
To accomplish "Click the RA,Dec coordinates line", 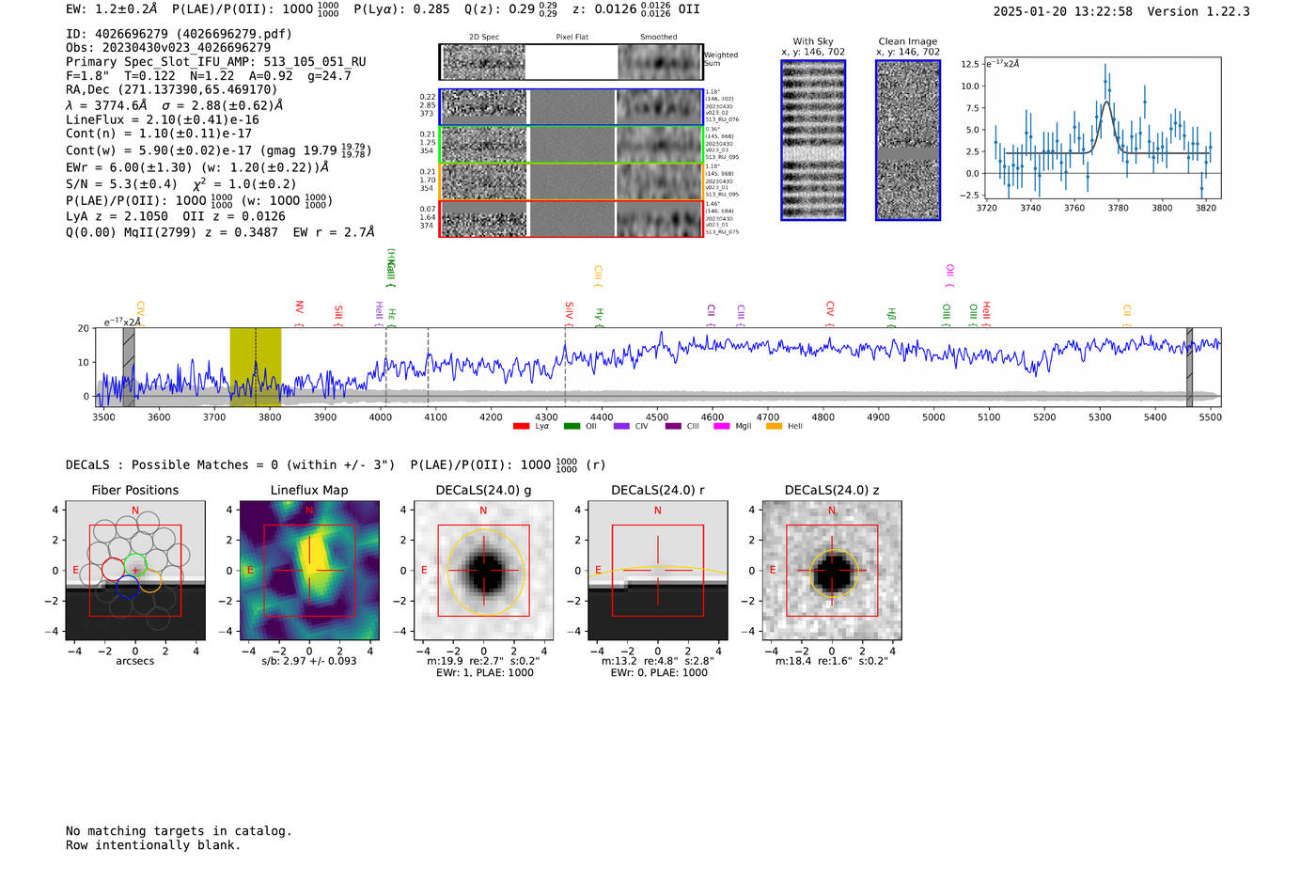I will (x=172, y=90).
